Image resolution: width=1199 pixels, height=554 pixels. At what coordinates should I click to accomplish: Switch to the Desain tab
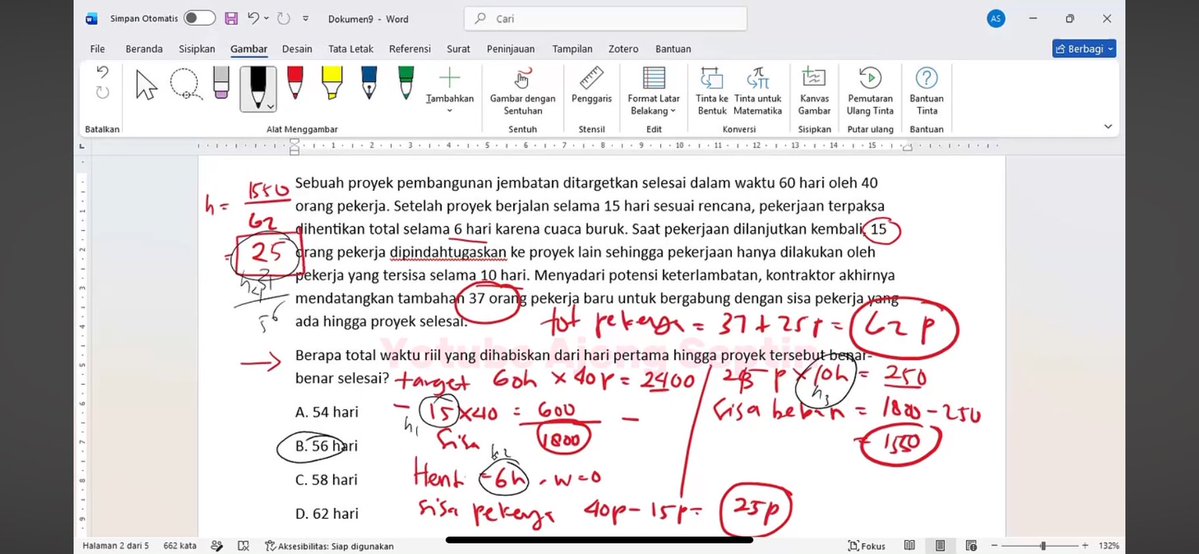tap(297, 49)
